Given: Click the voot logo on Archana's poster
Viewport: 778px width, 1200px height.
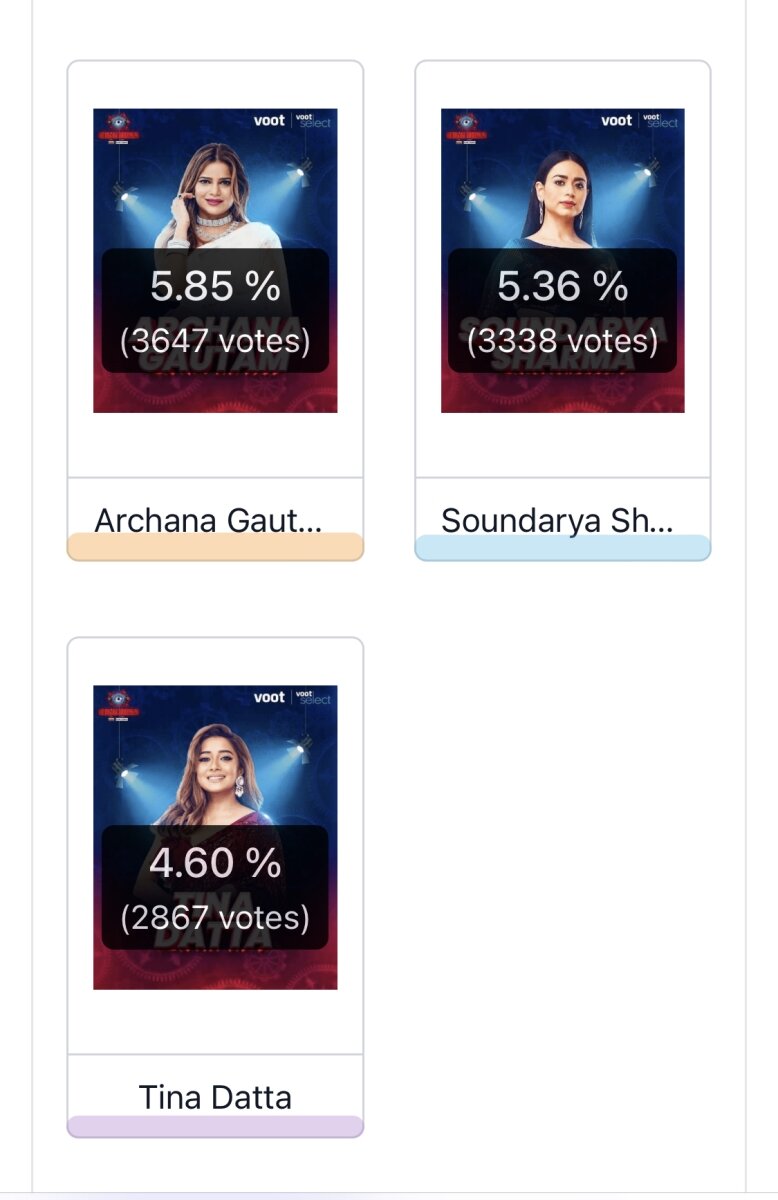Looking at the screenshot, I should (269, 121).
